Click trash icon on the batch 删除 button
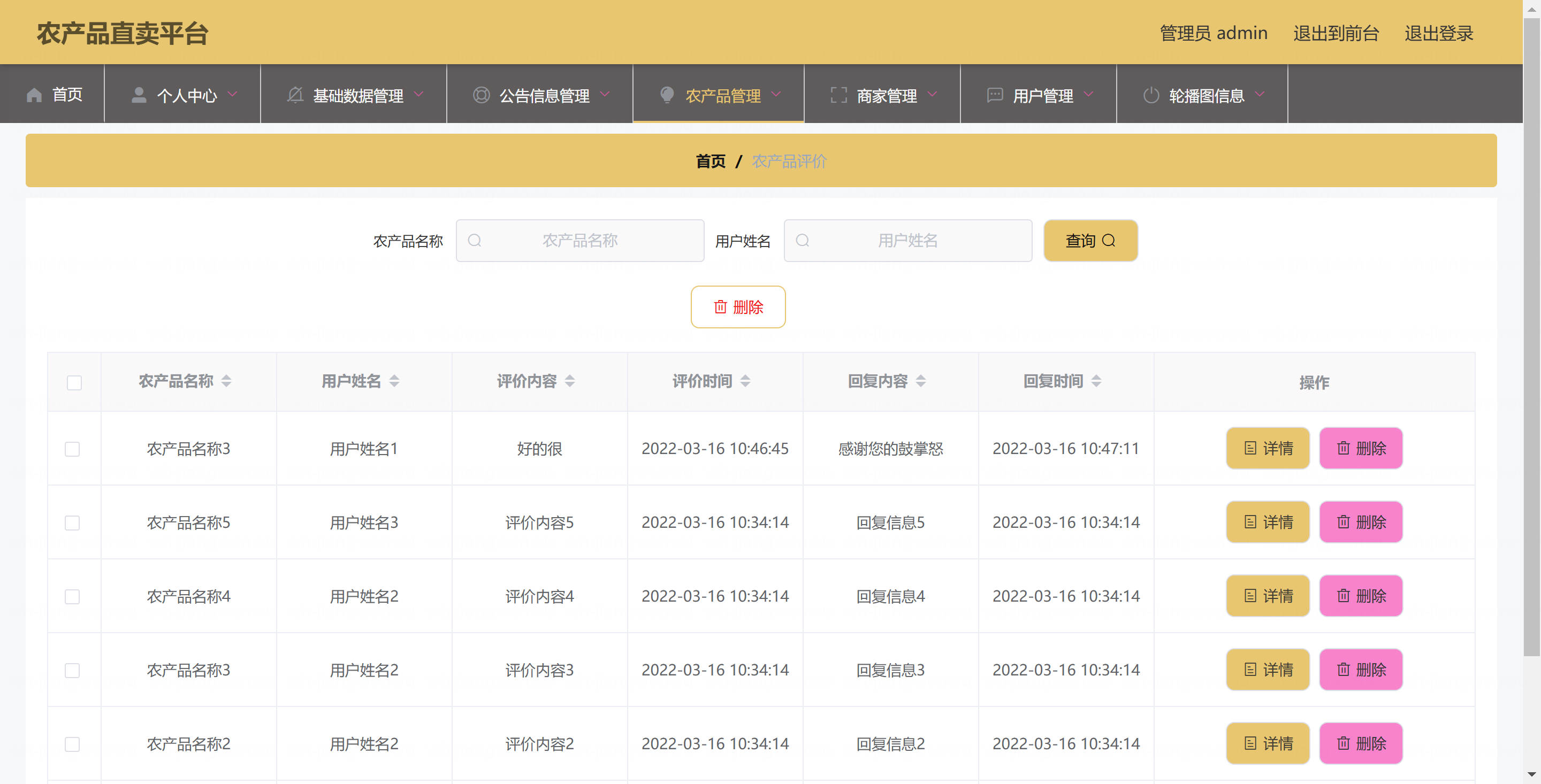The width and height of the screenshot is (1541, 784). 720,307
